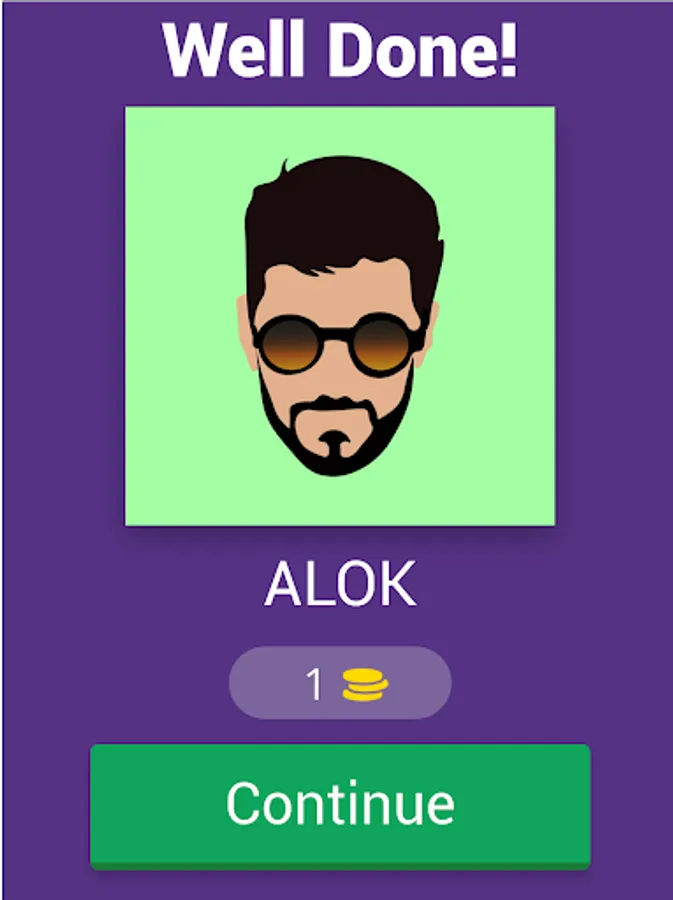
Task: Click the letter A in ALOK
Action: [x=283, y=584]
